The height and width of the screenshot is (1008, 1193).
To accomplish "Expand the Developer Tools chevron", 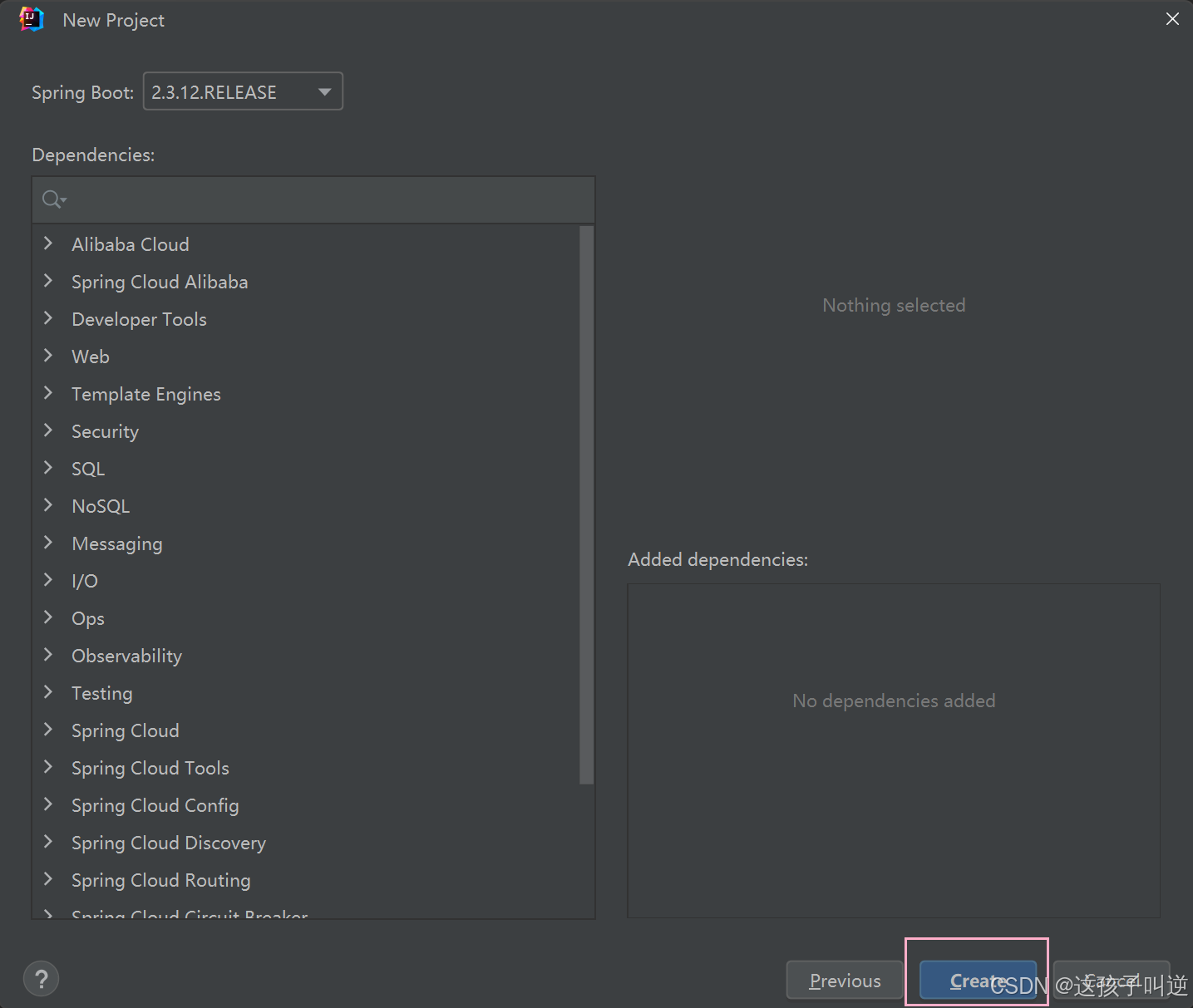I will pyautogui.click(x=48, y=318).
